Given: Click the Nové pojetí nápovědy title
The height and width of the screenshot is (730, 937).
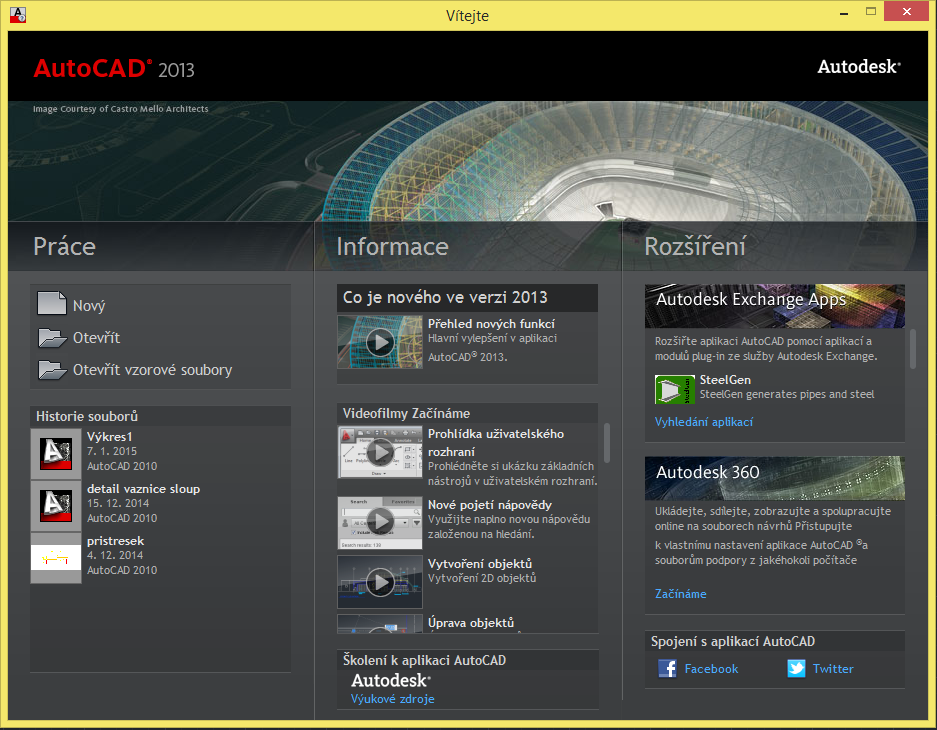Looking at the screenshot, I should pos(489,505).
